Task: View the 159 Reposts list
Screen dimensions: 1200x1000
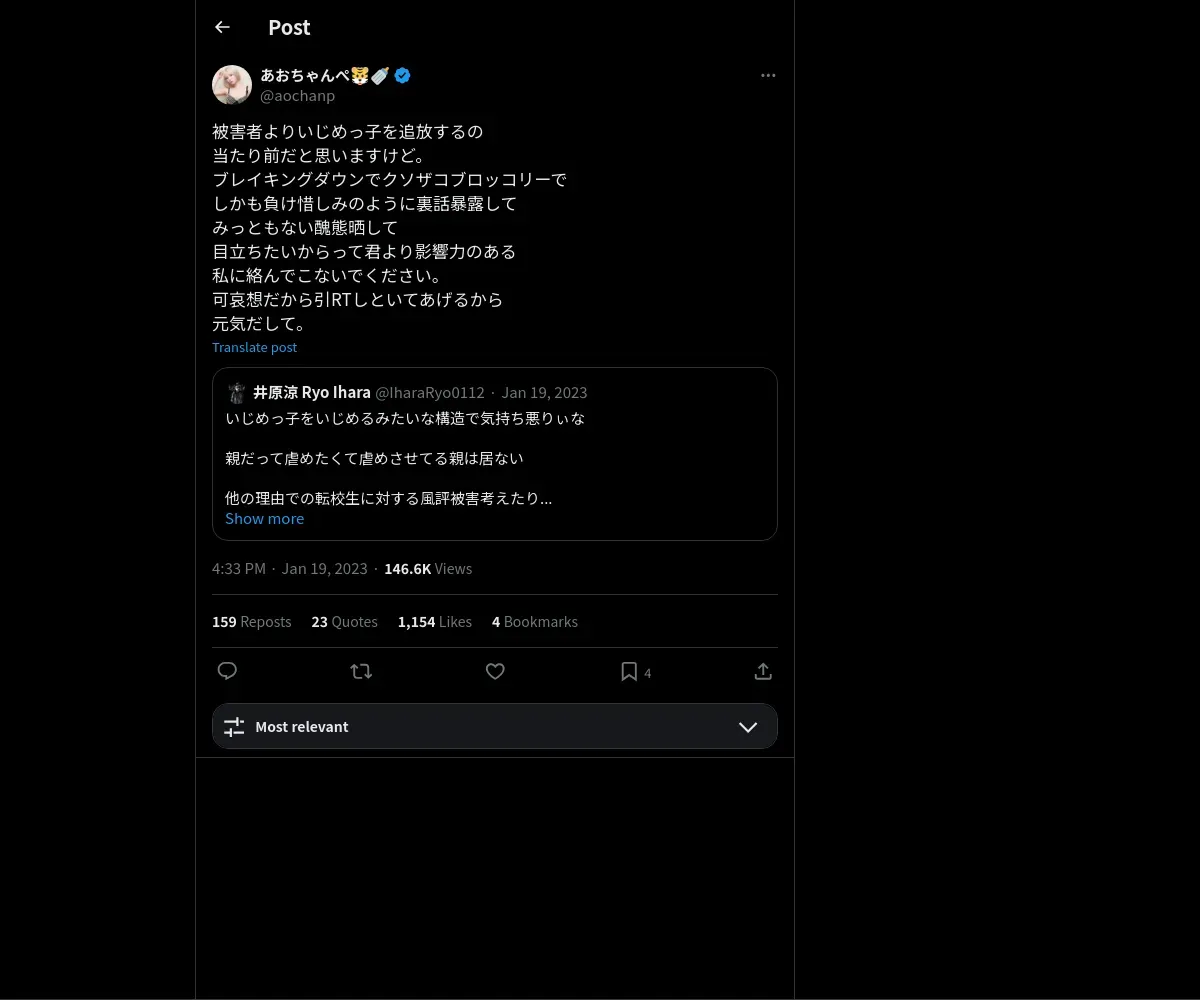Action: [252, 622]
